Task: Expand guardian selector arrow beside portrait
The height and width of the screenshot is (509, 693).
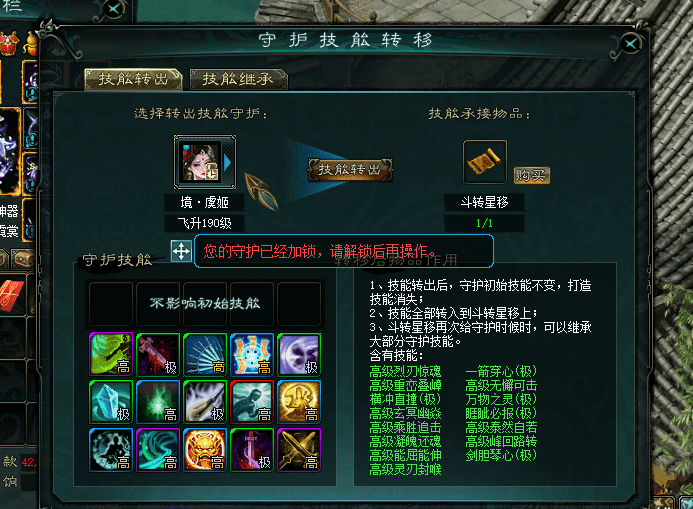Action: pyautogui.click(x=228, y=162)
